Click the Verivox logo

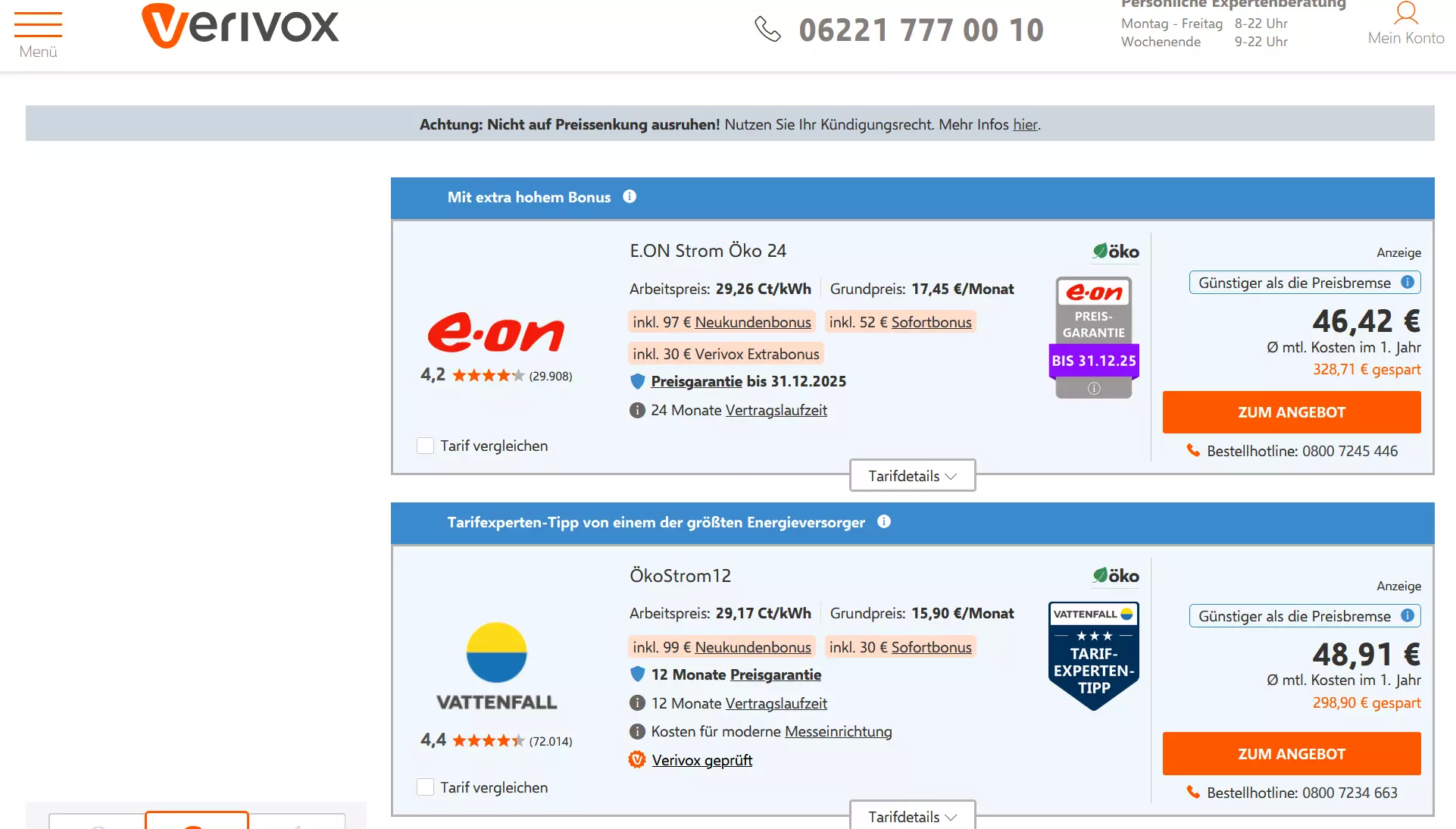point(240,26)
